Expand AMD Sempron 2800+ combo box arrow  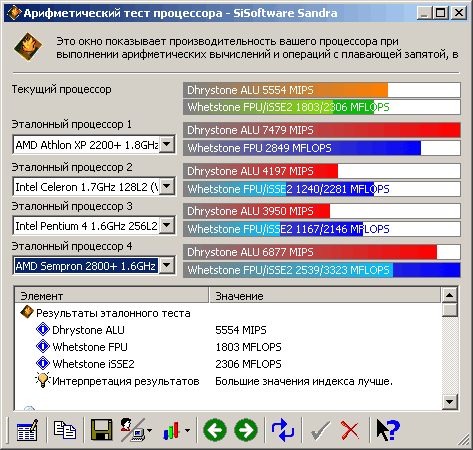pyautogui.click(x=167, y=266)
